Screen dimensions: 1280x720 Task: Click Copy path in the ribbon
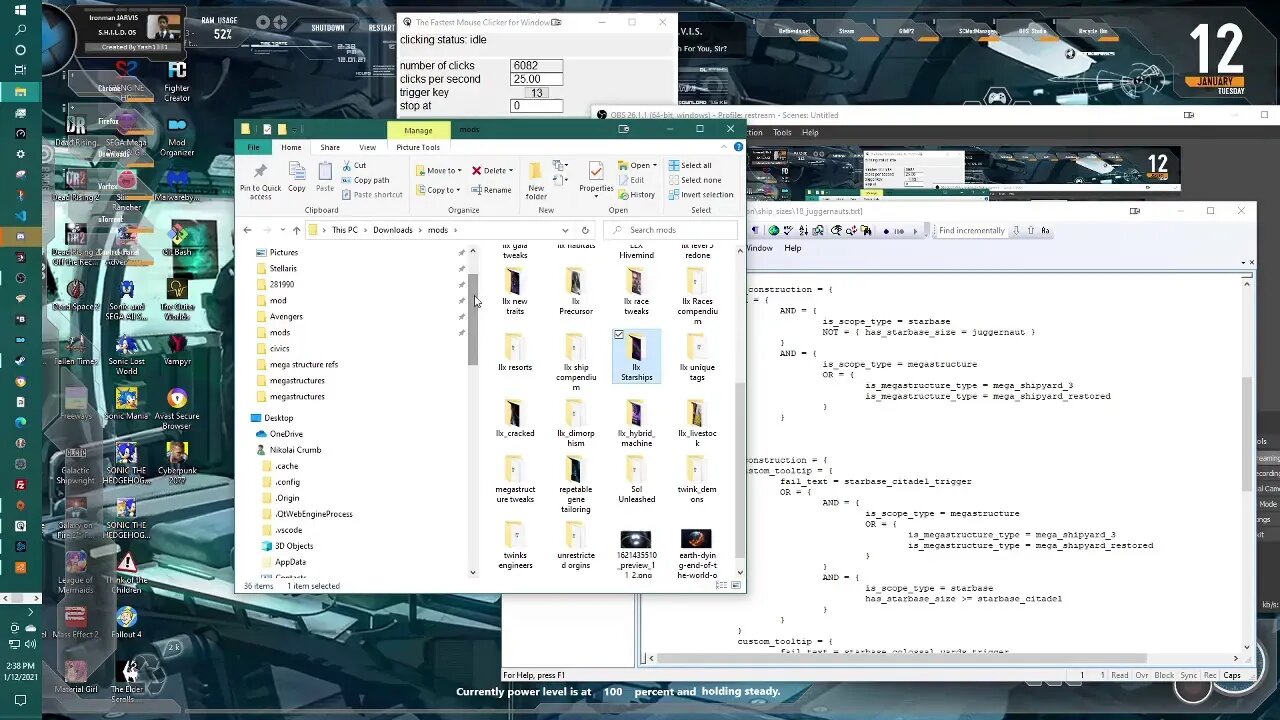pos(365,180)
